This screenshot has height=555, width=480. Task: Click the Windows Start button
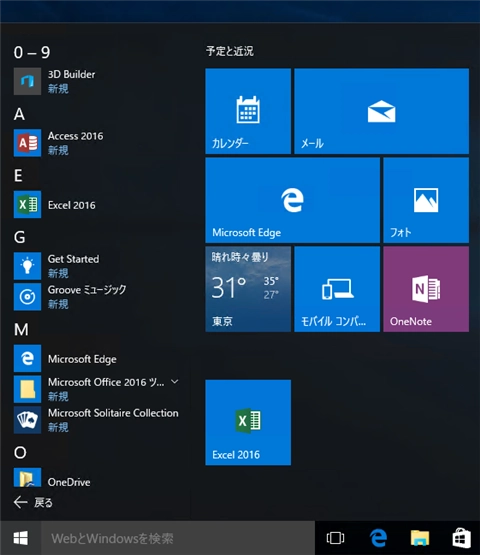pos(21,538)
